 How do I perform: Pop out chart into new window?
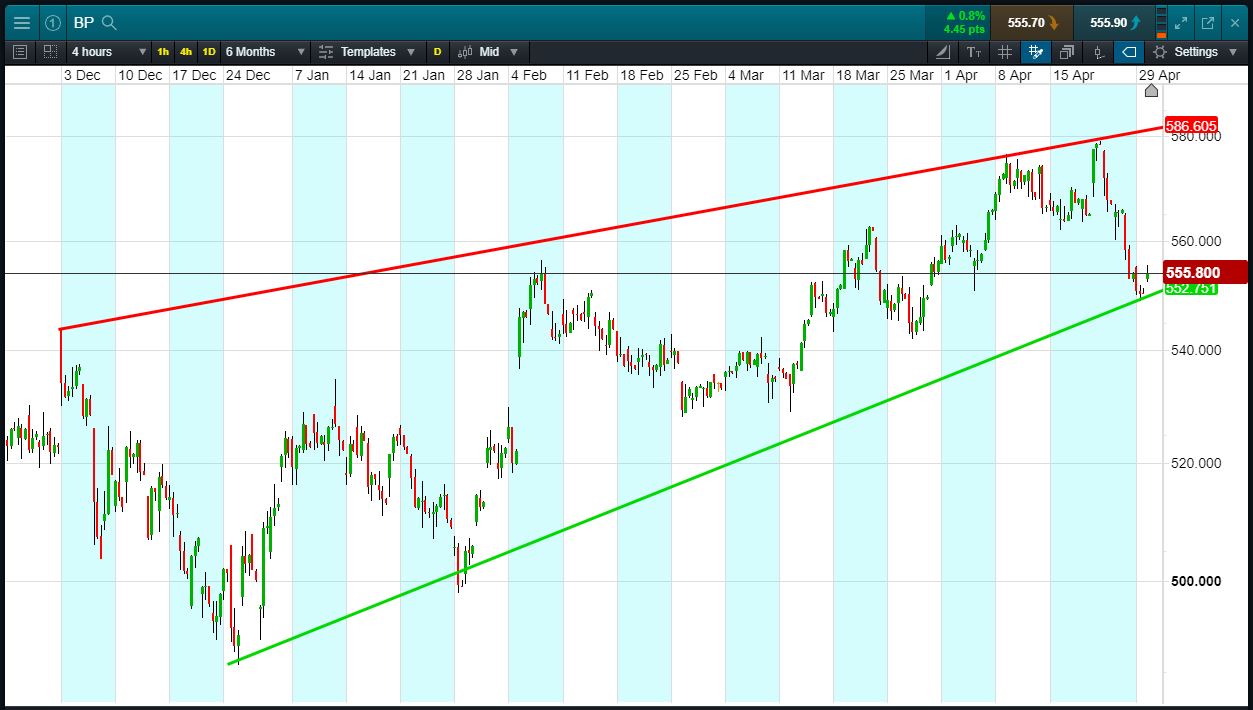(x=1207, y=22)
